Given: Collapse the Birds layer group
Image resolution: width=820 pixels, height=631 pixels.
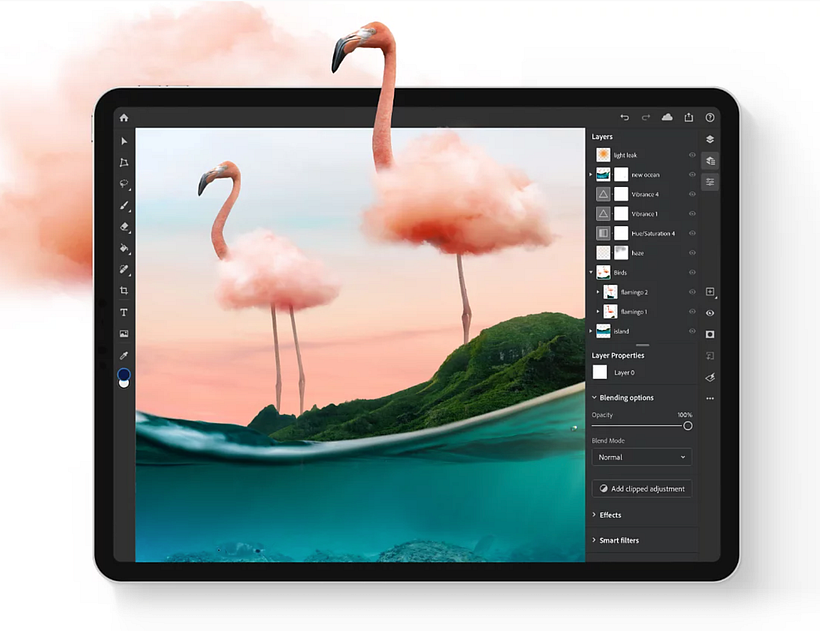Looking at the screenshot, I should 592,271.
